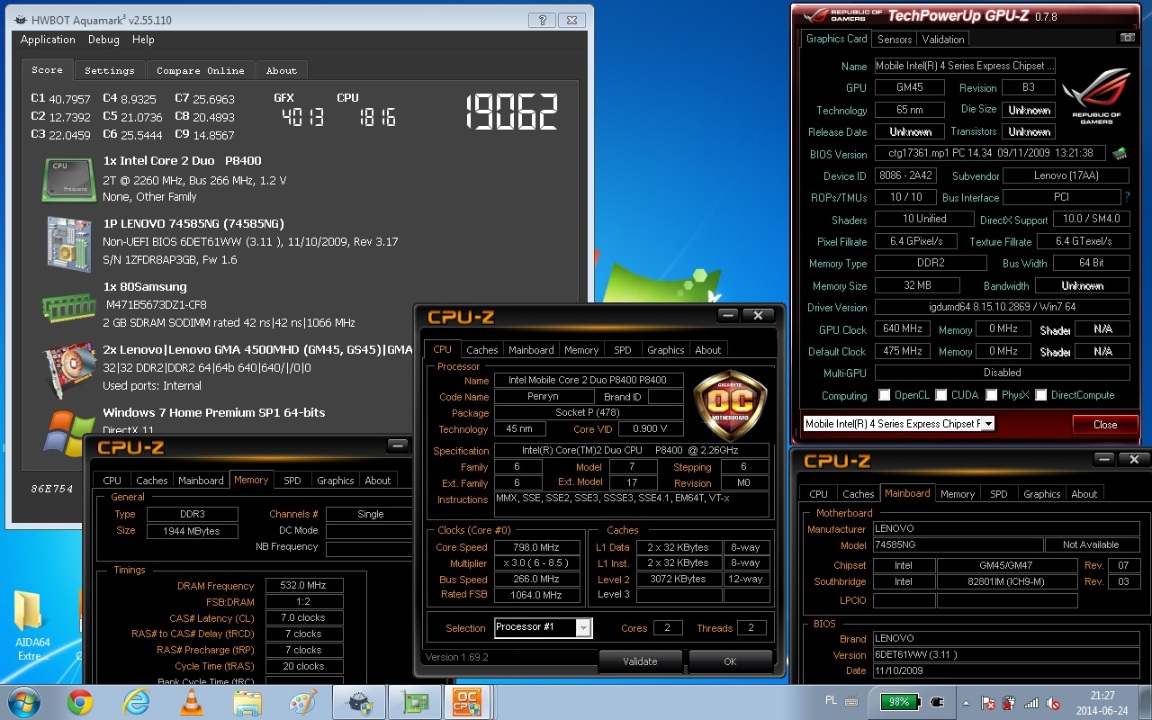1152x720 pixels.
Task: Toggle the PhysX checkbox in GPU-Z
Action: point(991,395)
